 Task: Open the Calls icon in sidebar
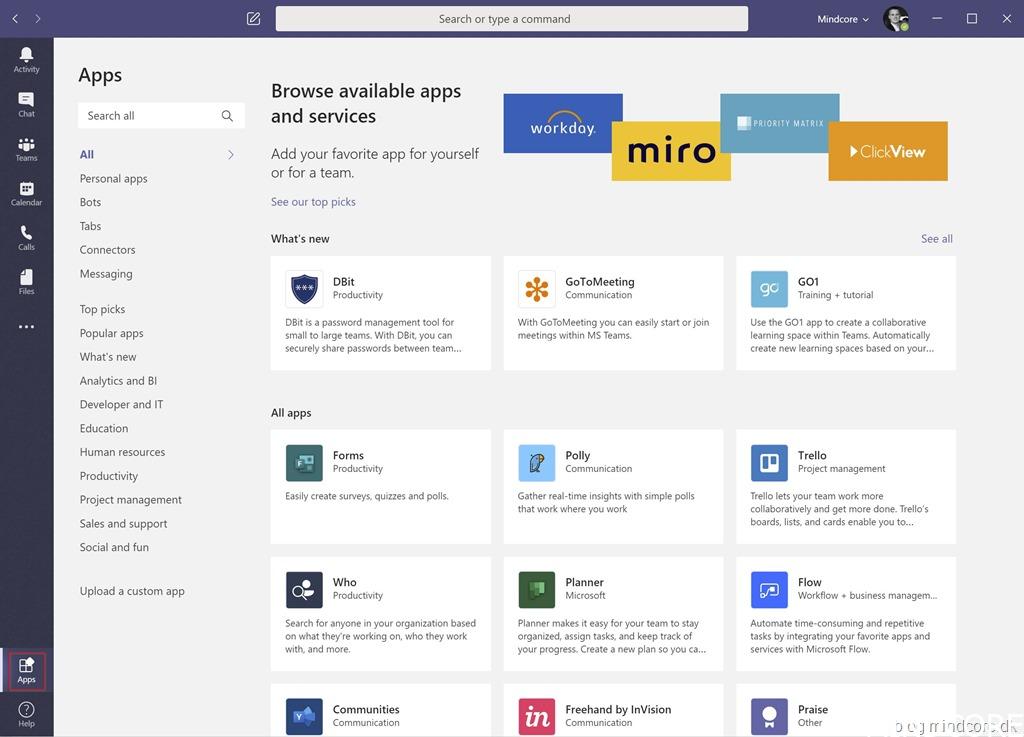pos(26,237)
